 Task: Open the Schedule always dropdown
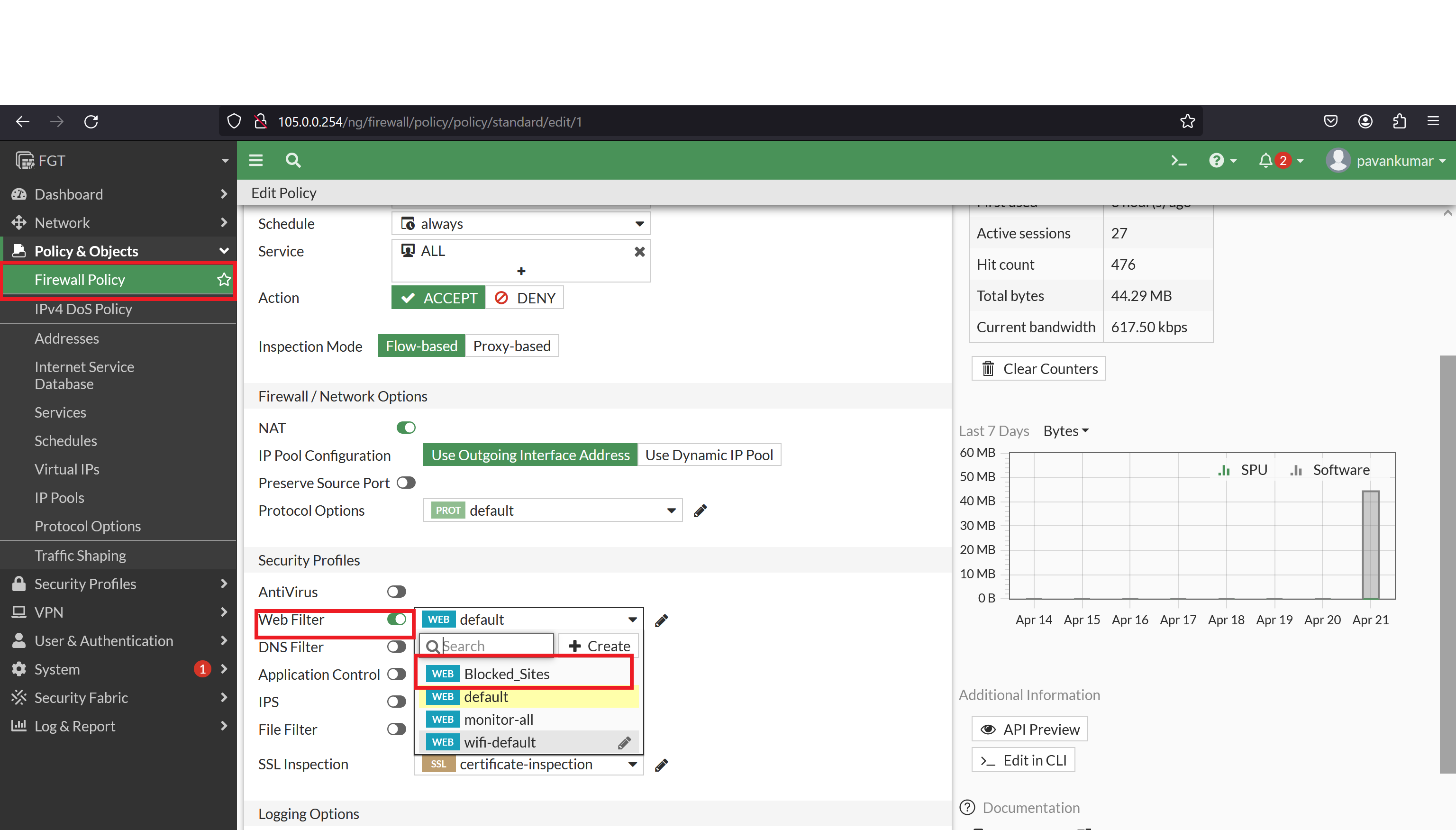pos(639,223)
